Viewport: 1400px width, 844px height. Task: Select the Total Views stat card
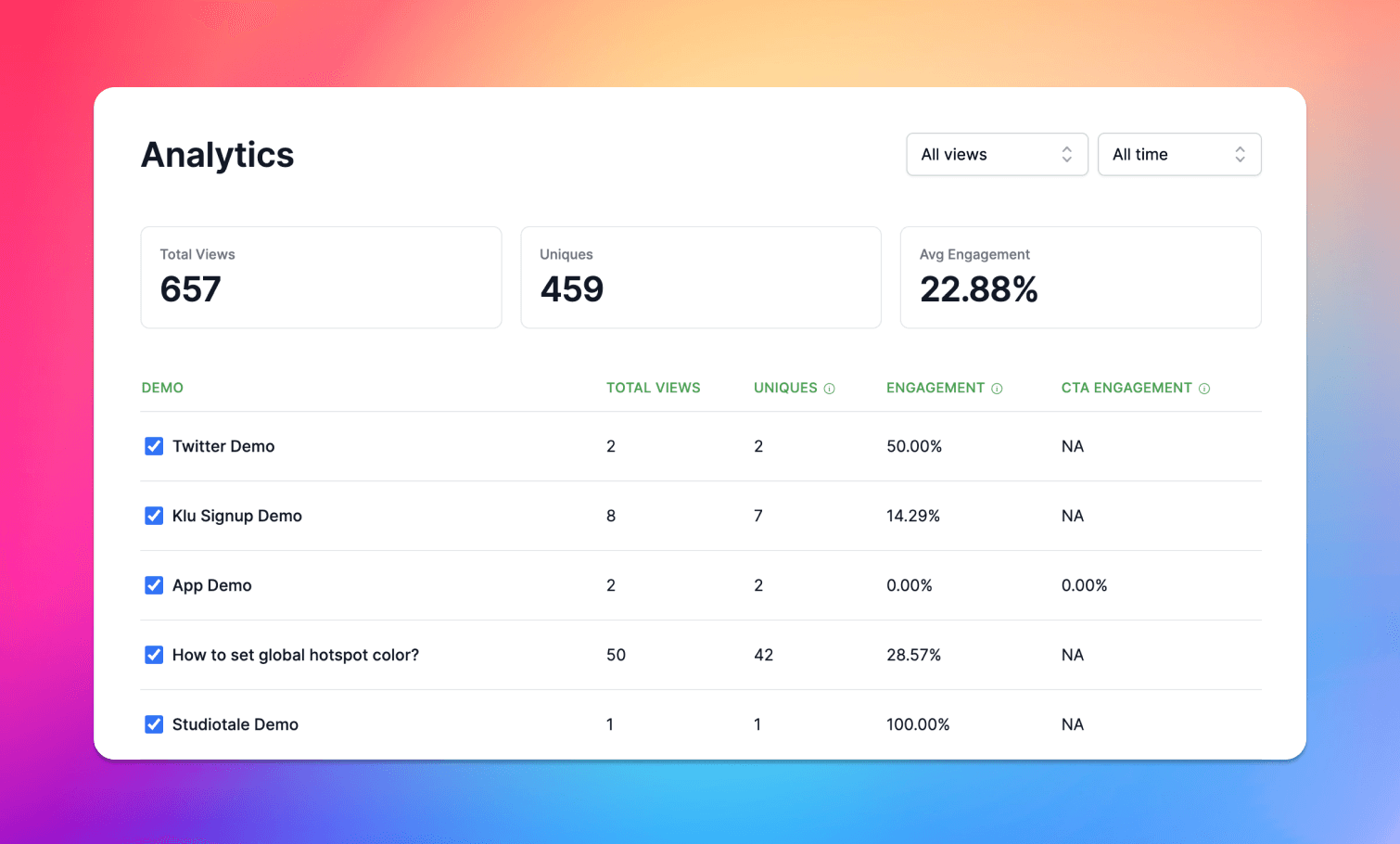pos(321,277)
